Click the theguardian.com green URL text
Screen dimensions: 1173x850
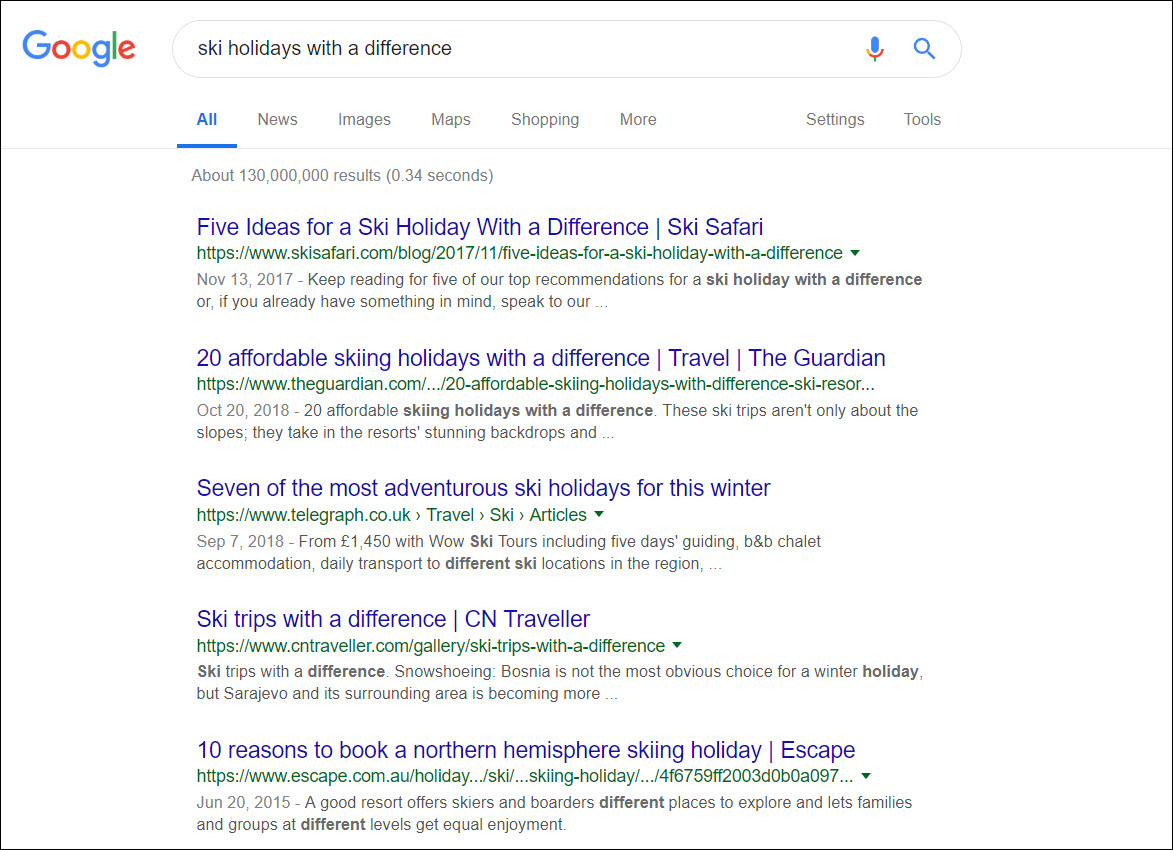click(x=536, y=384)
